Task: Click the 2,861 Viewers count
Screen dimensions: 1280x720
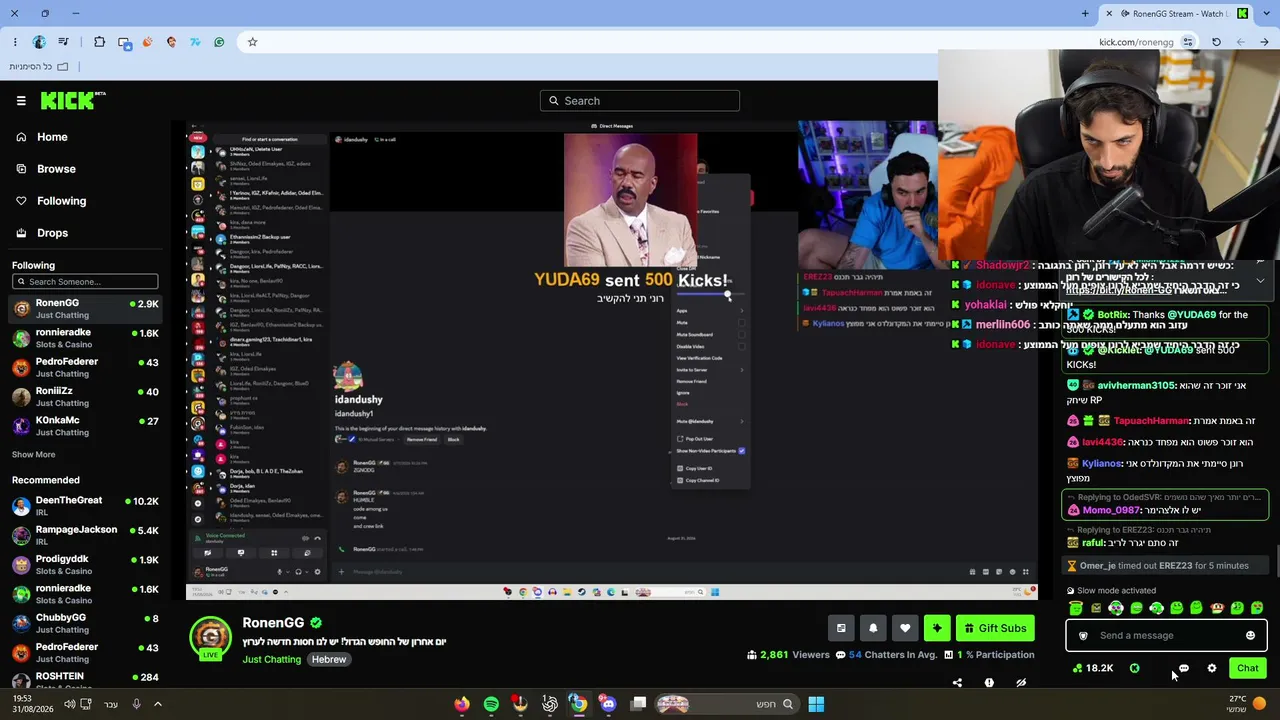Action: coord(788,655)
